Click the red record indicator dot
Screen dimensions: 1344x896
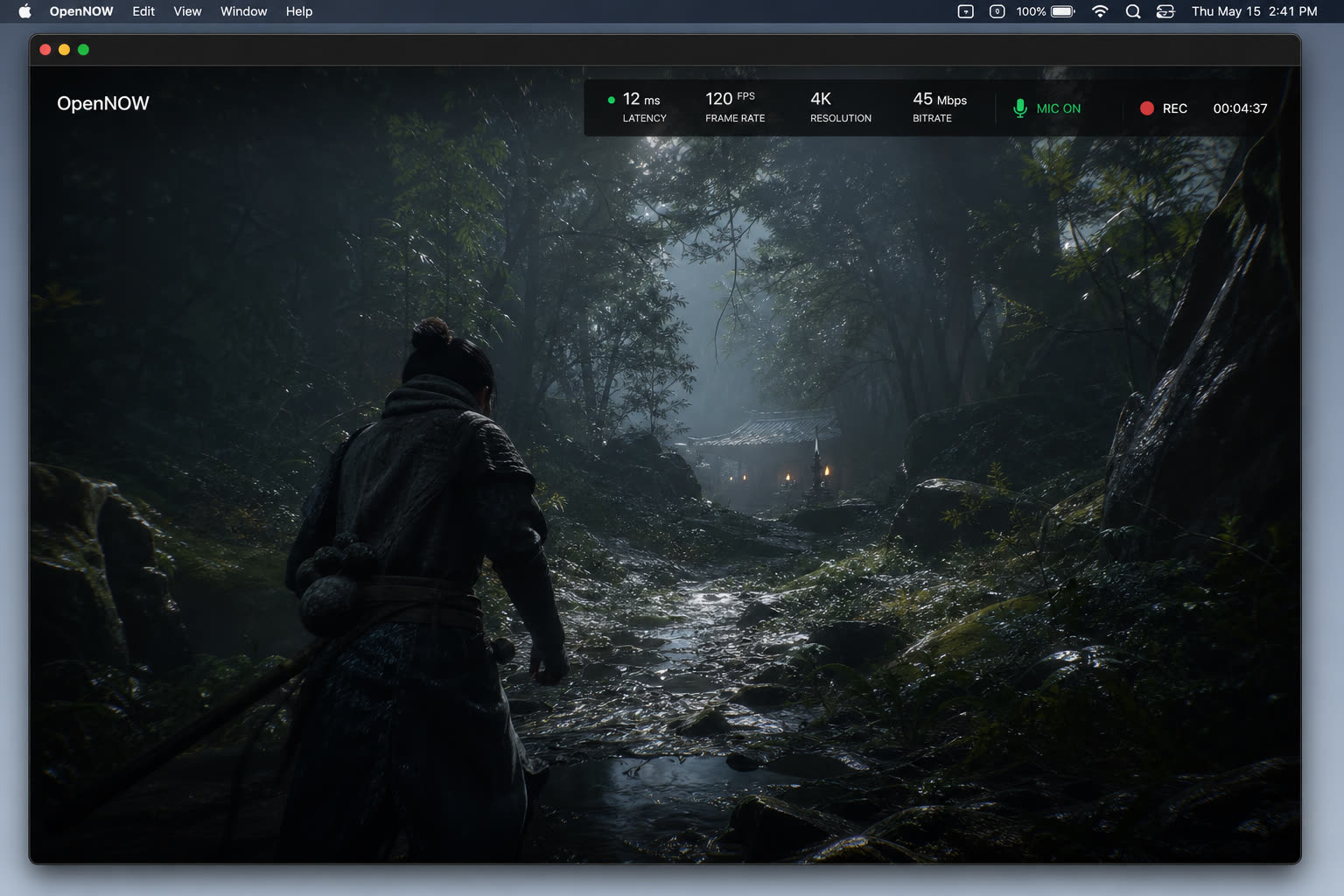[1147, 108]
